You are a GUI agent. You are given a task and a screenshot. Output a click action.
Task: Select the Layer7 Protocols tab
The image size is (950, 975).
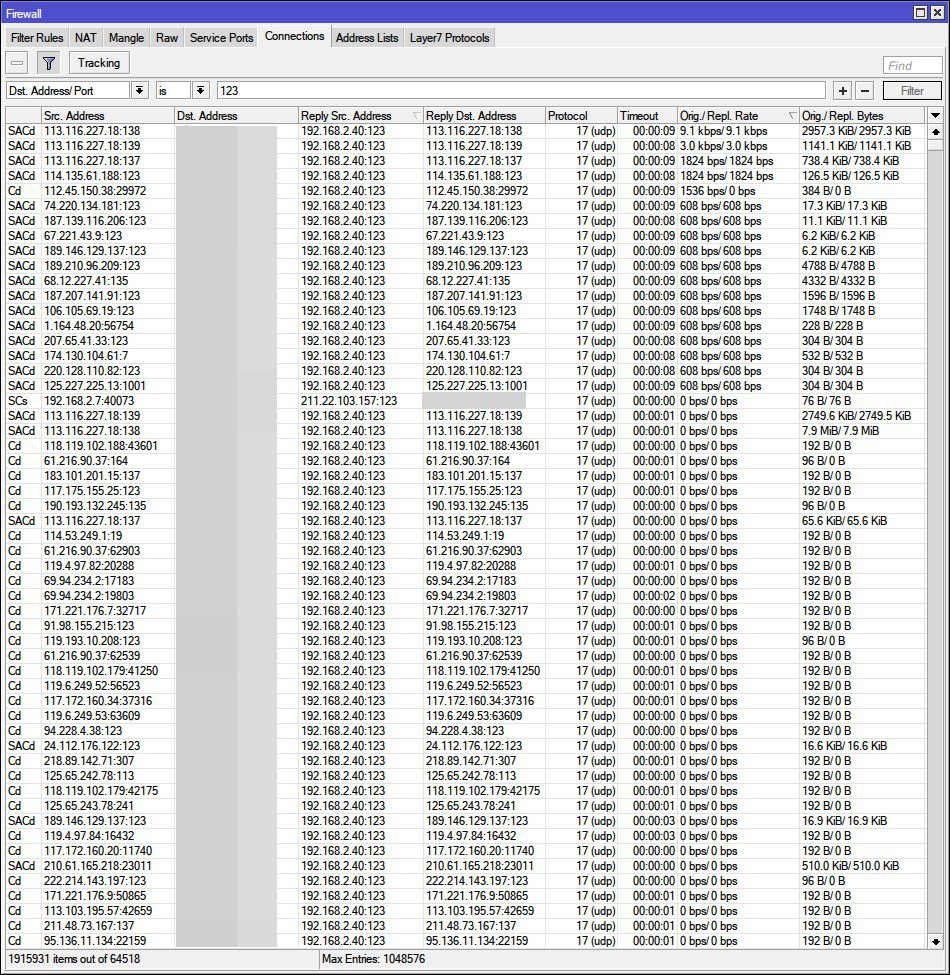pyautogui.click(x=450, y=38)
